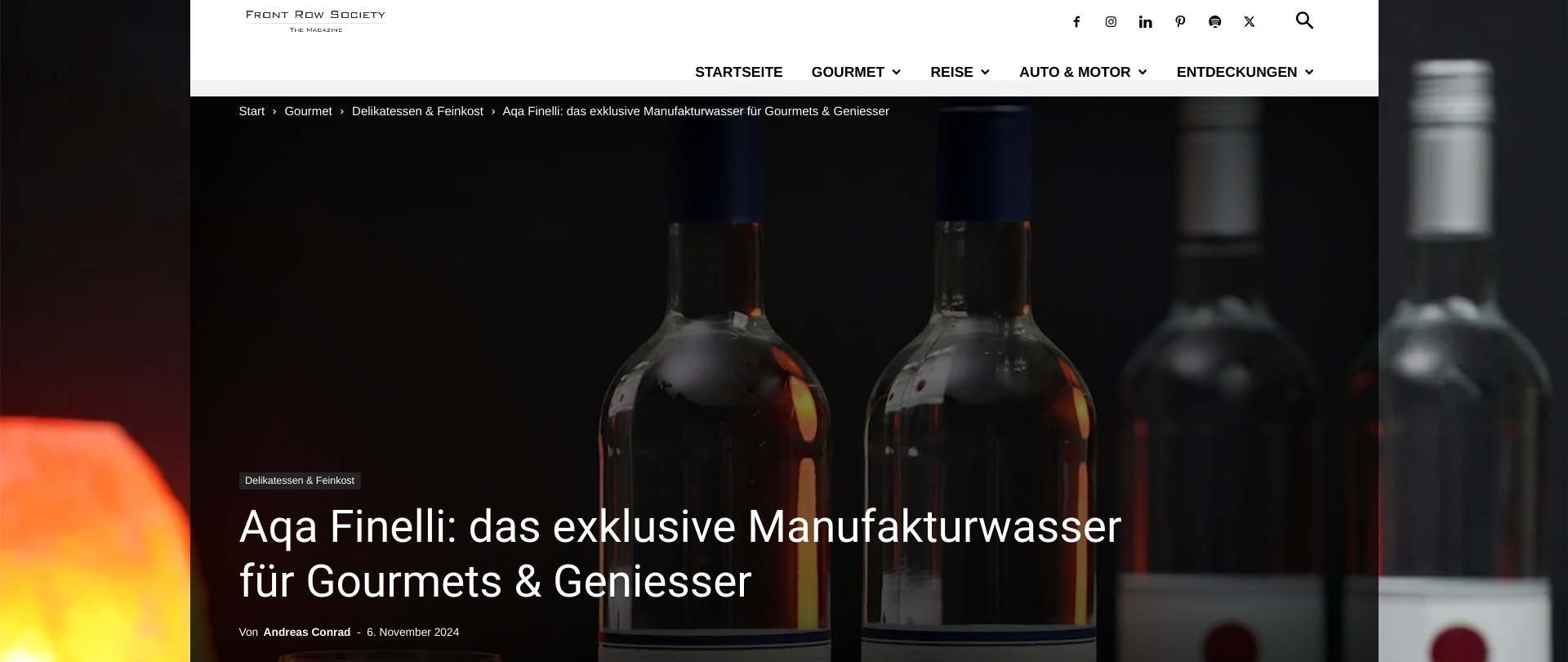Screen dimensions: 1568x662
Task: Click the Aqa Finelli article headline
Action: 680,554
